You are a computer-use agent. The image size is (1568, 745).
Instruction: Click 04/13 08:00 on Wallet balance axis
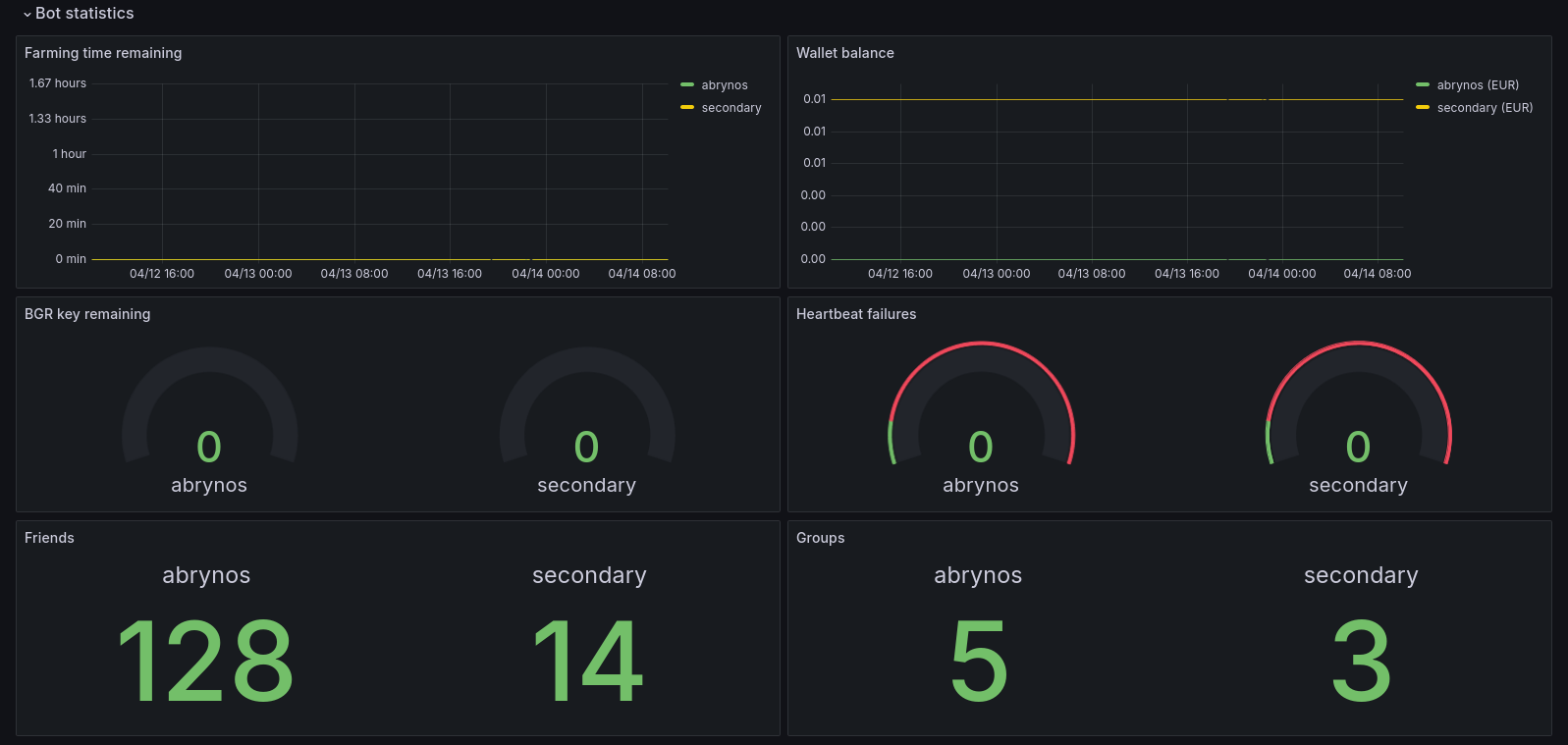point(1092,274)
